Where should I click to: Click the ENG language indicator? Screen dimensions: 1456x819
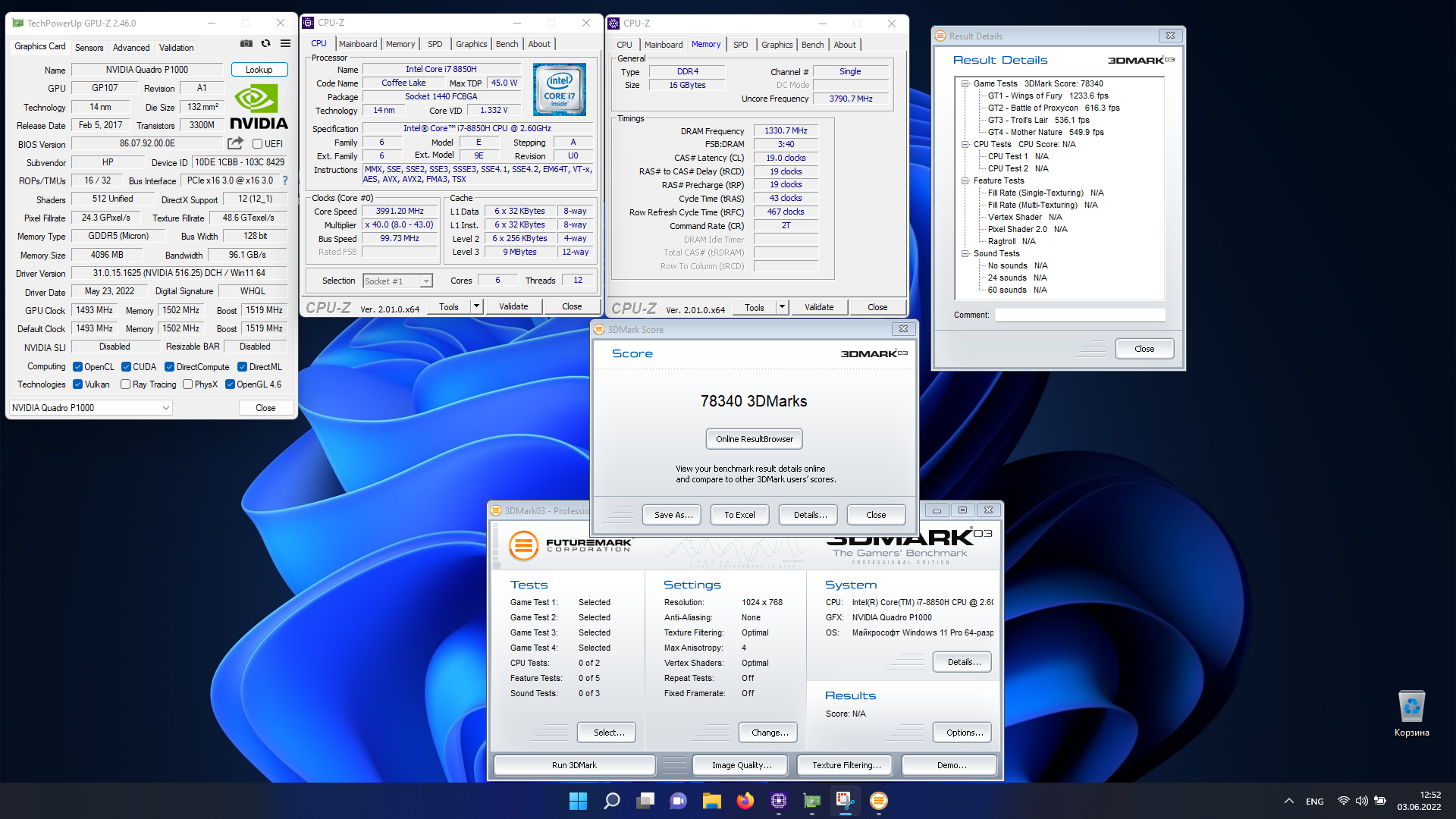pyautogui.click(x=1315, y=802)
